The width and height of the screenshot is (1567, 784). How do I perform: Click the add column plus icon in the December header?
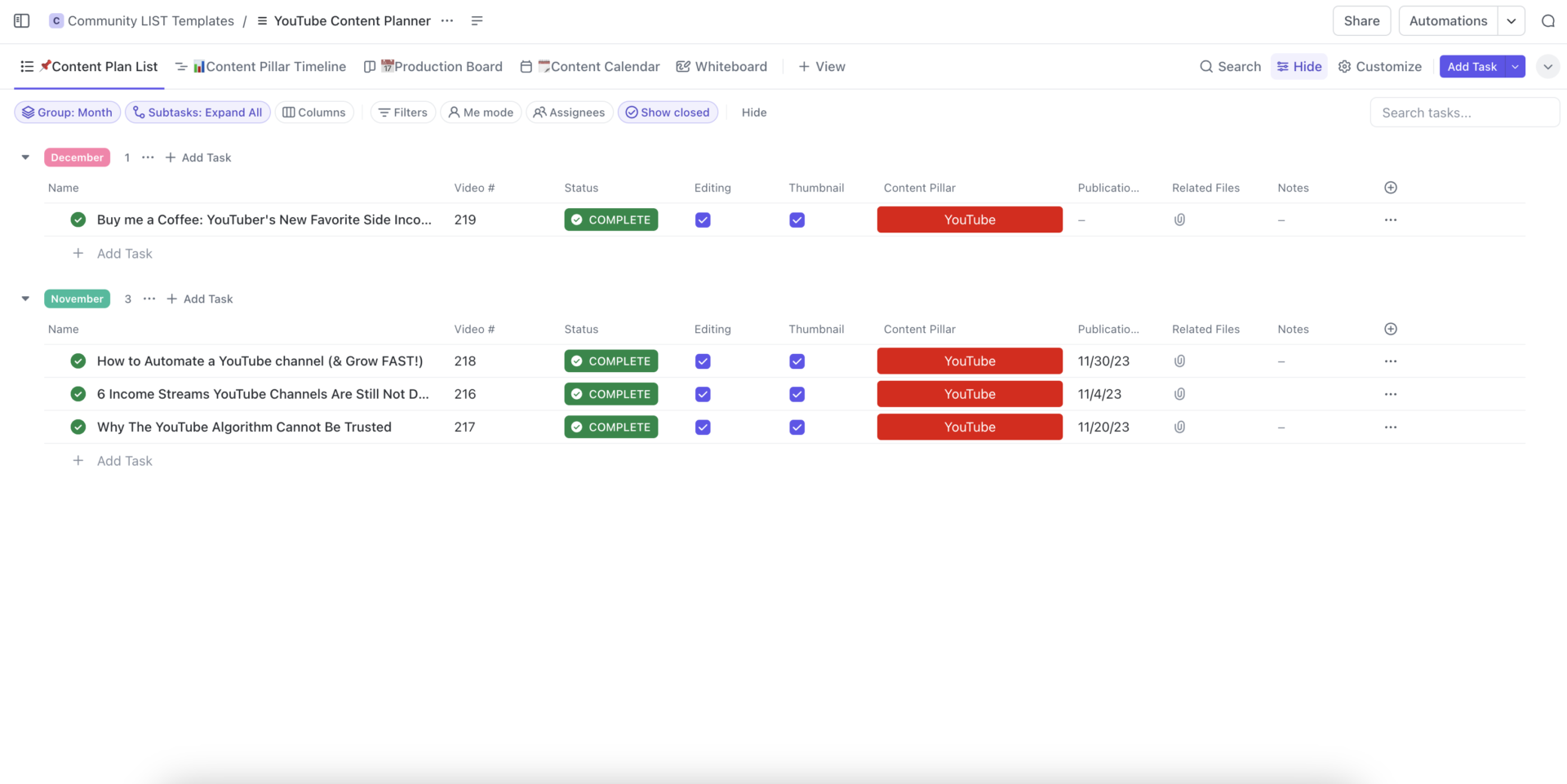pyautogui.click(x=1391, y=188)
